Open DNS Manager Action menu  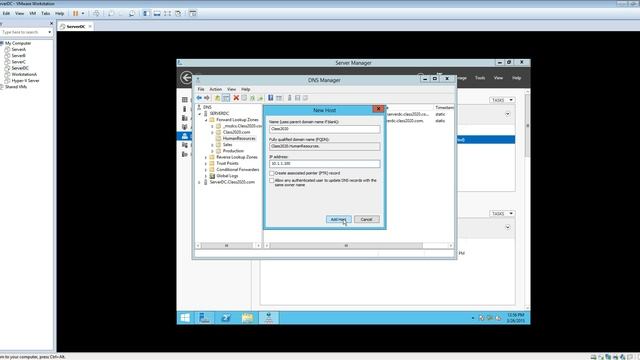[216, 89]
